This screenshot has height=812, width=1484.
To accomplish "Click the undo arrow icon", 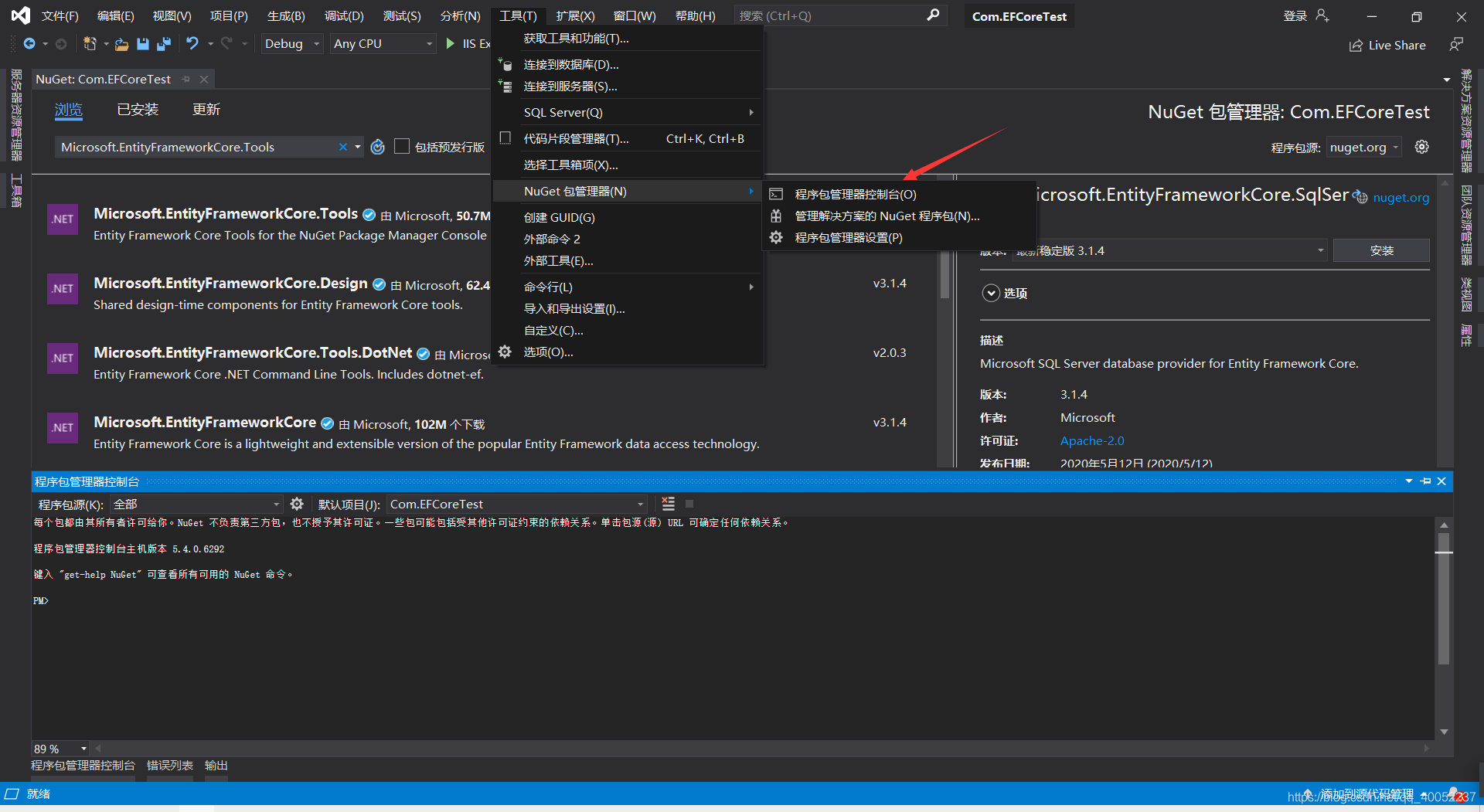I will click(192, 44).
